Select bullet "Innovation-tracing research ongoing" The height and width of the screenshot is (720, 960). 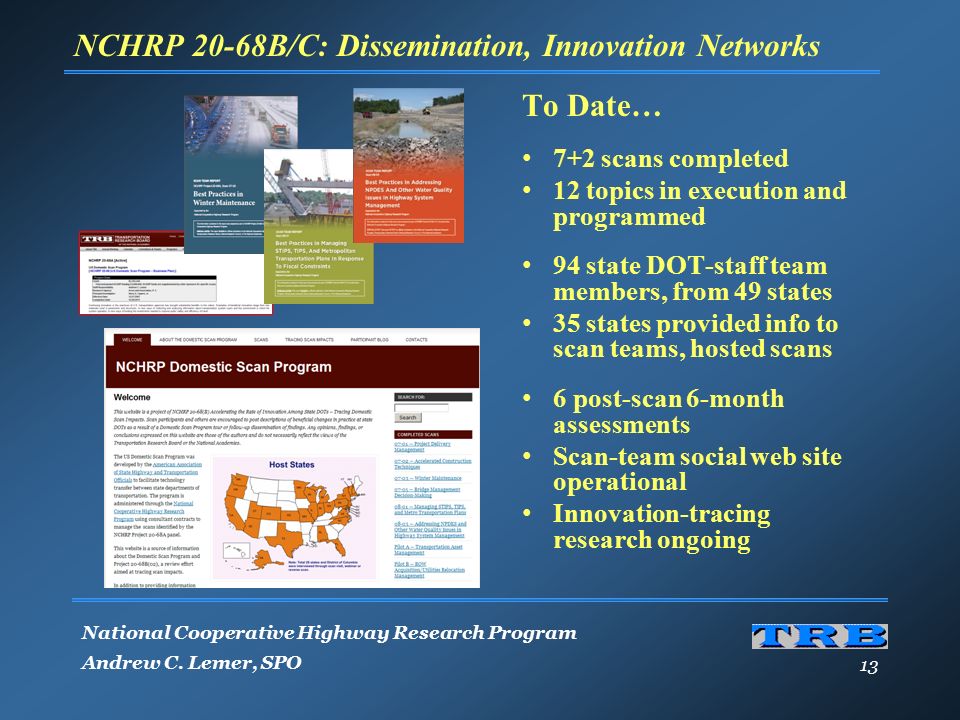(x=661, y=527)
